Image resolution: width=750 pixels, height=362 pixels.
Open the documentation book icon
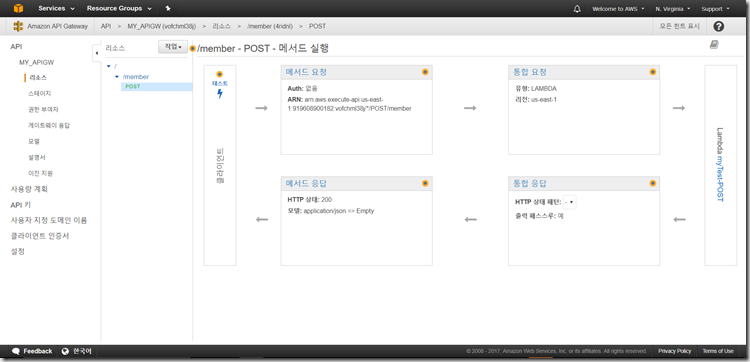pos(714,44)
